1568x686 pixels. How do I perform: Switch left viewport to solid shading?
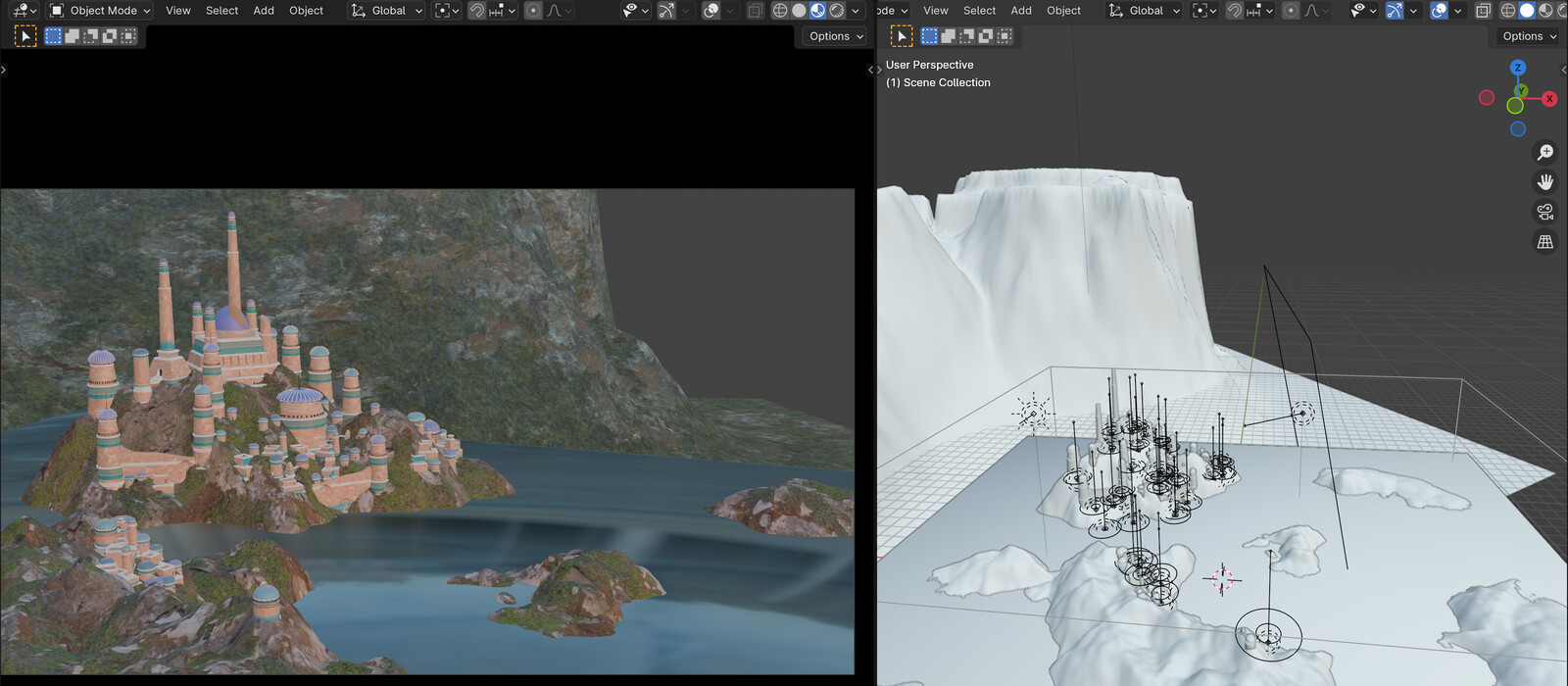(x=799, y=11)
